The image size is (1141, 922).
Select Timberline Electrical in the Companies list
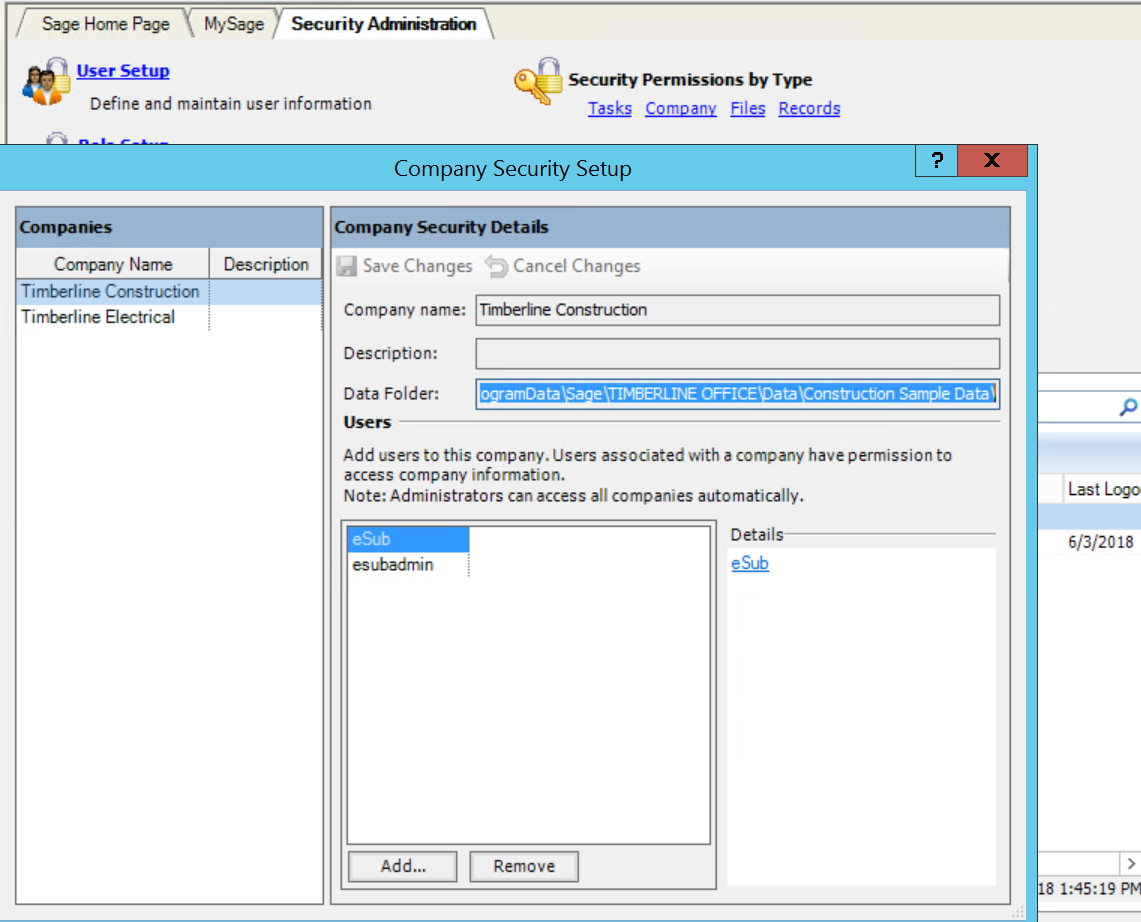[169, 317]
